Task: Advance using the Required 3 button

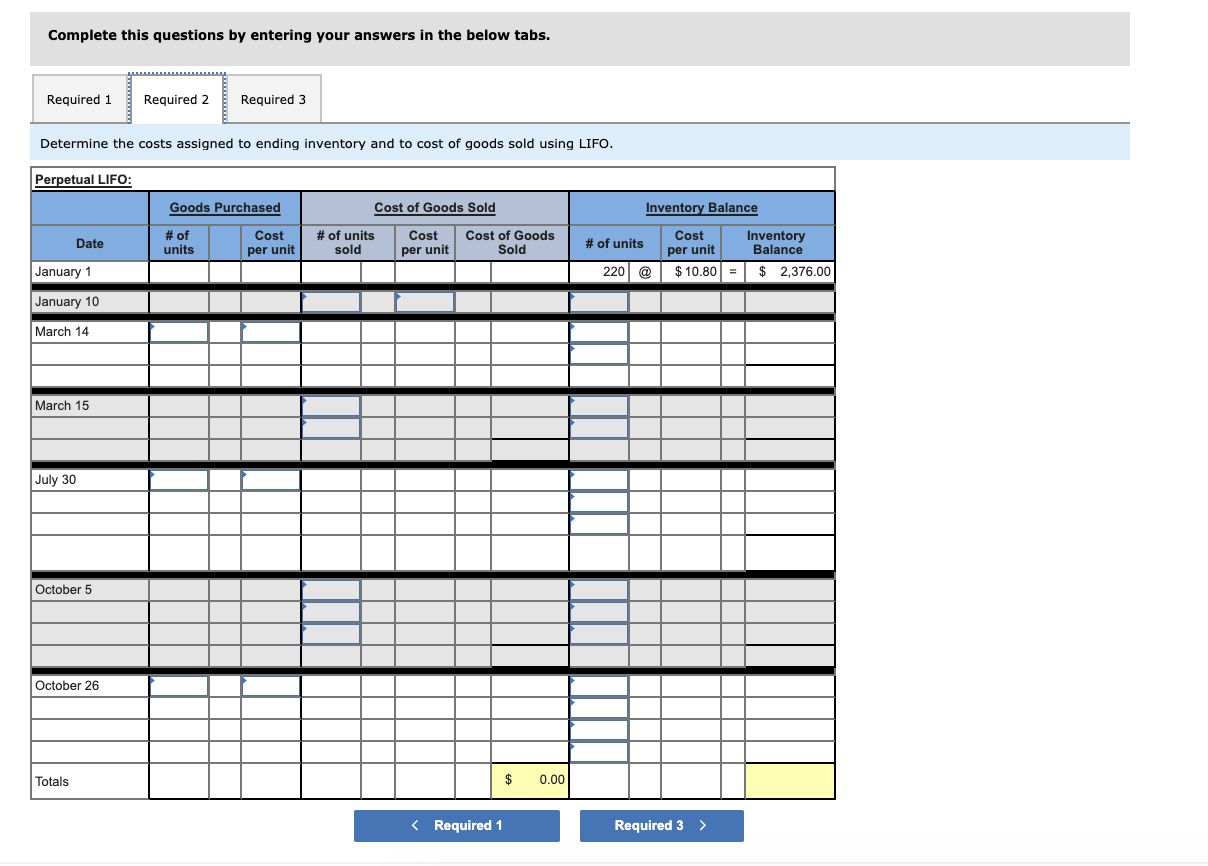Action: coord(662,825)
